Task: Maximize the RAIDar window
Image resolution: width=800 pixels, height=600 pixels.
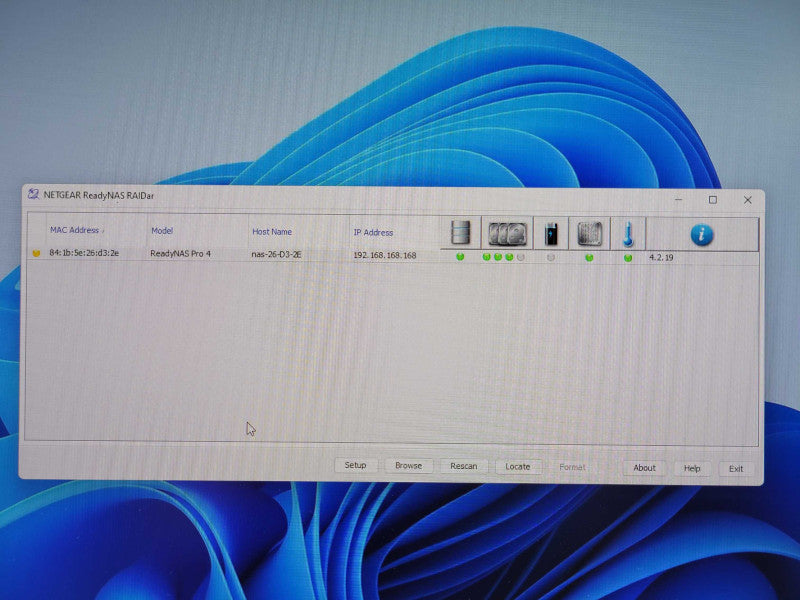Action: [x=713, y=200]
